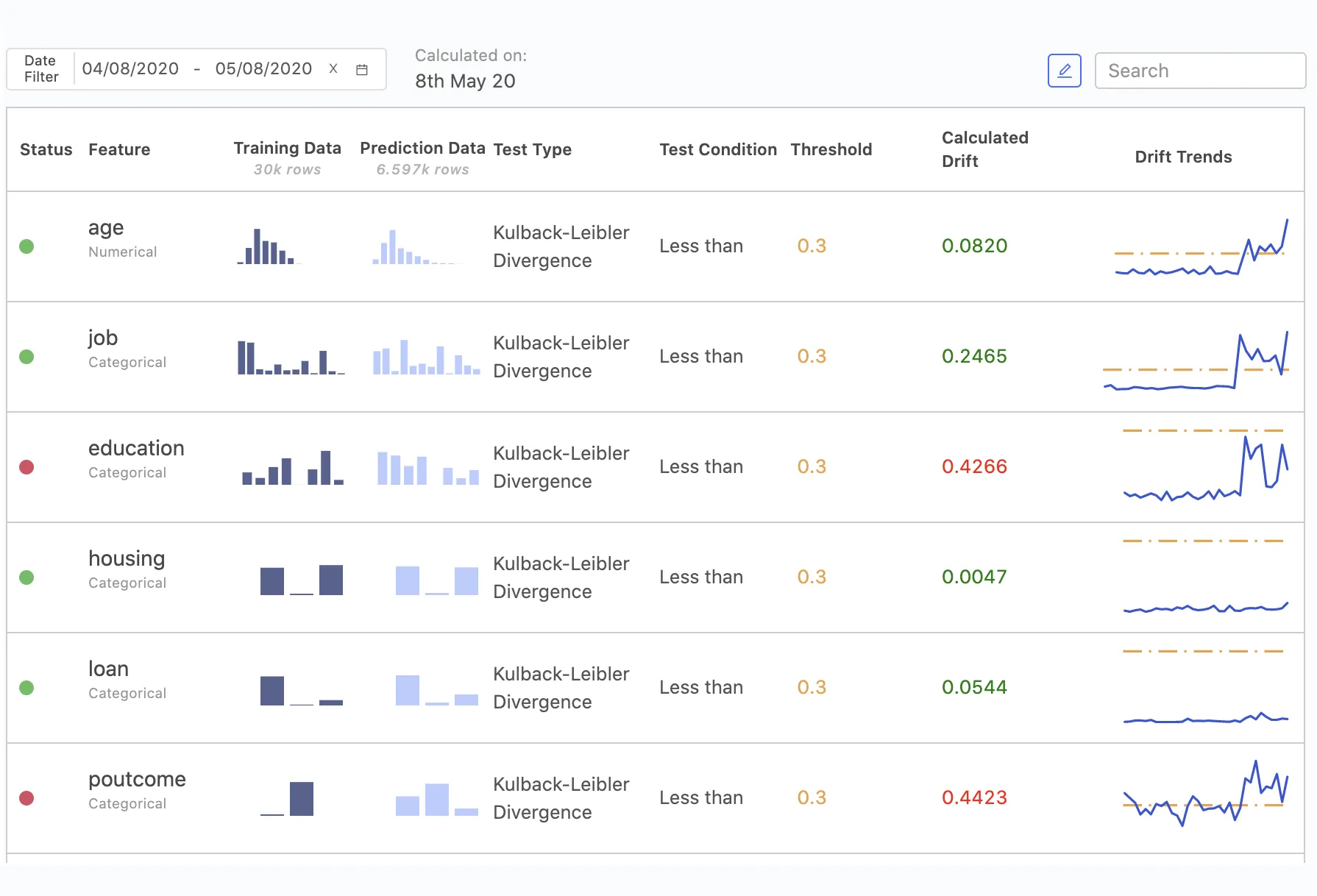Viewport: 1317px width, 896px height.
Task: Open the job drift trend sparkline
Action: [x=1196, y=360]
